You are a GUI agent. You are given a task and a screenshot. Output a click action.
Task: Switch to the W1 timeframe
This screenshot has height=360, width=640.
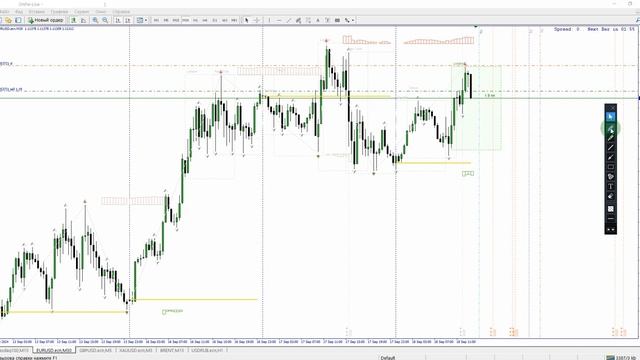click(x=224, y=20)
